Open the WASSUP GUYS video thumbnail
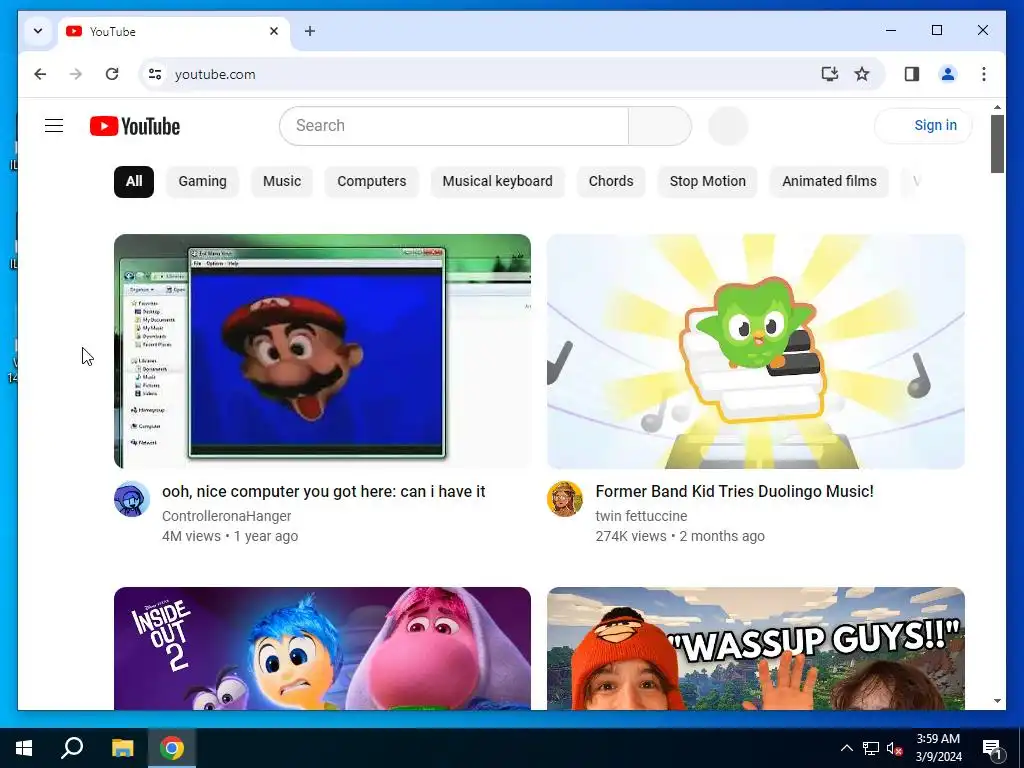1024x768 pixels. pyautogui.click(x=756, y=648)
